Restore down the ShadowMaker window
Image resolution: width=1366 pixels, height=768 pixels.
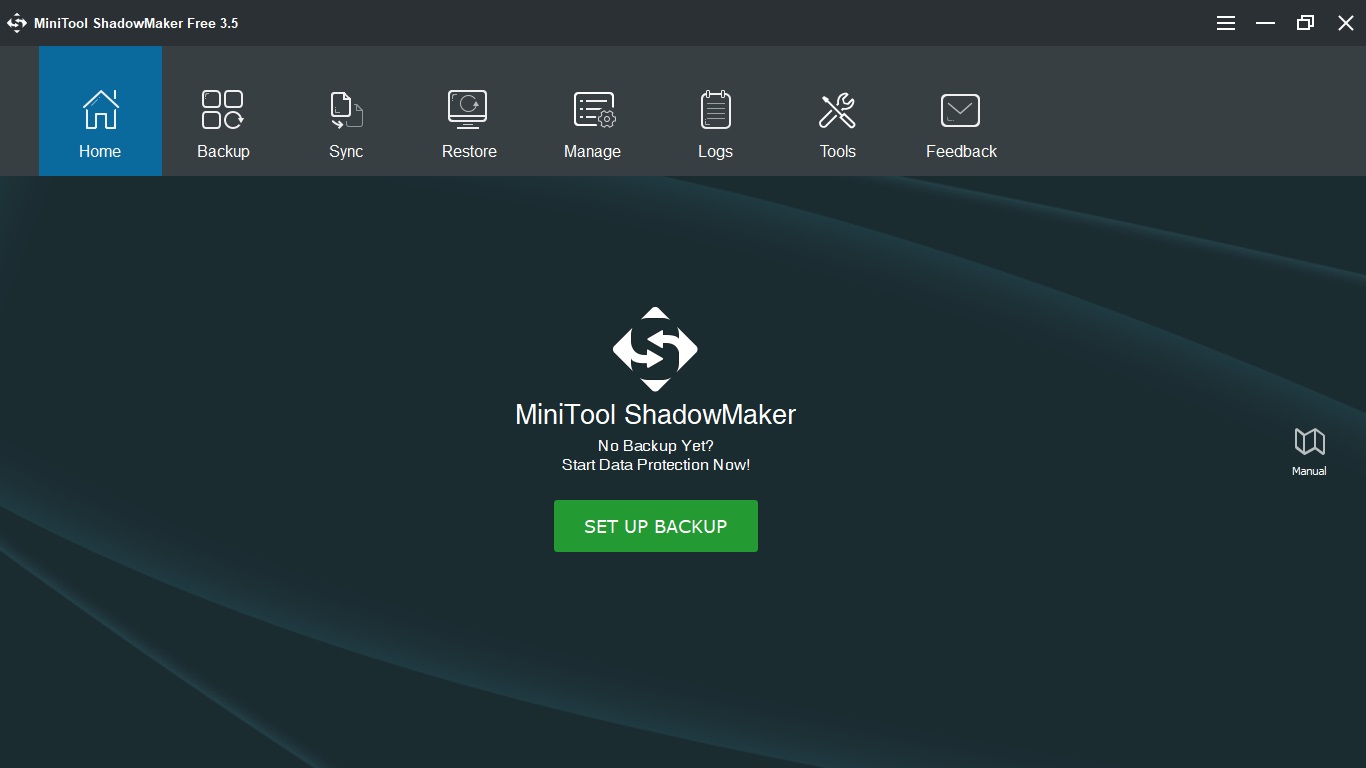click(x=1306, y=23)
